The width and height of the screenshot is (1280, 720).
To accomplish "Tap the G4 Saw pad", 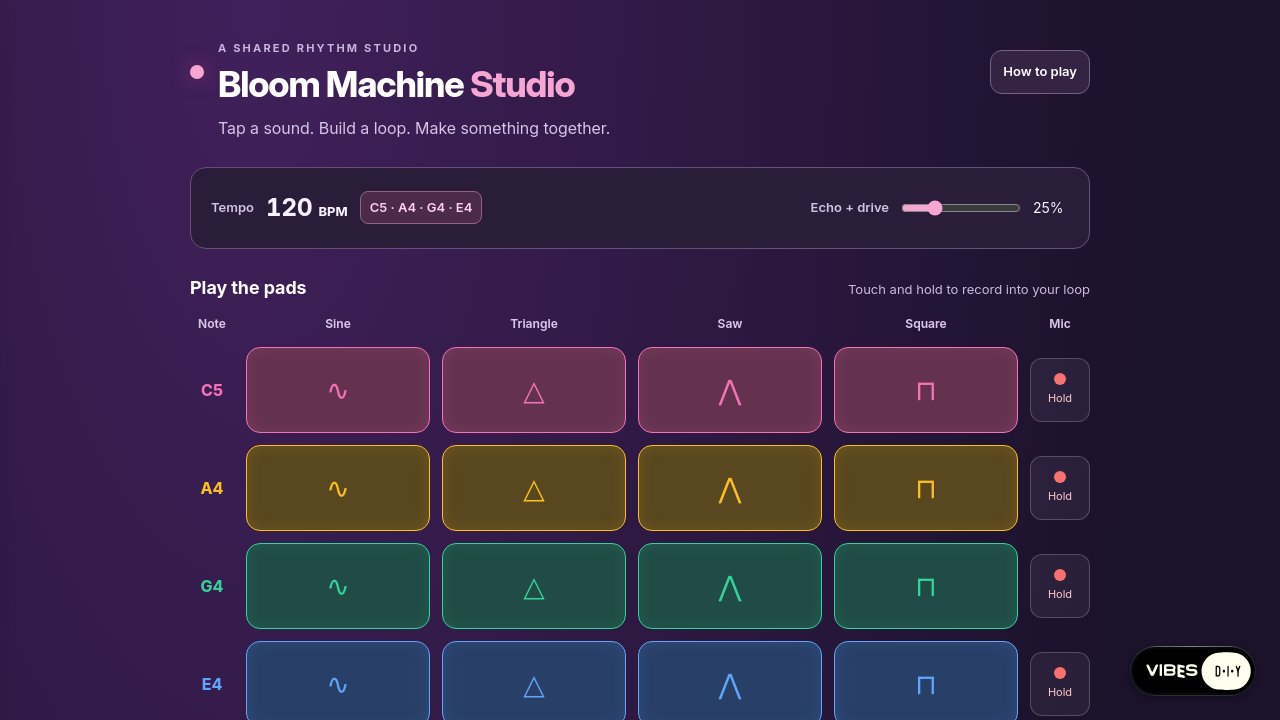I will 730,586.
